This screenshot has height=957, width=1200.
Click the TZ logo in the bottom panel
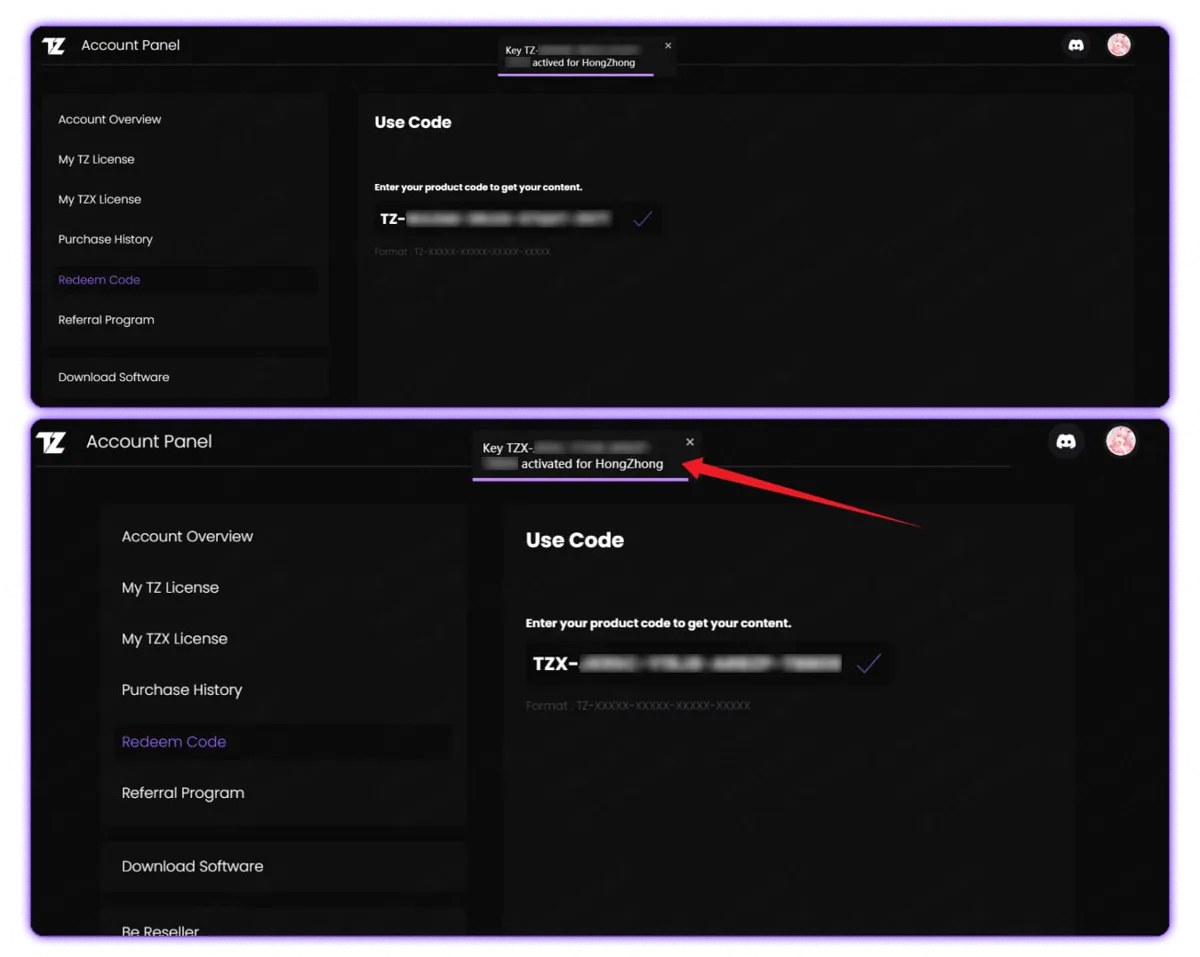click(x=51, y=442)
